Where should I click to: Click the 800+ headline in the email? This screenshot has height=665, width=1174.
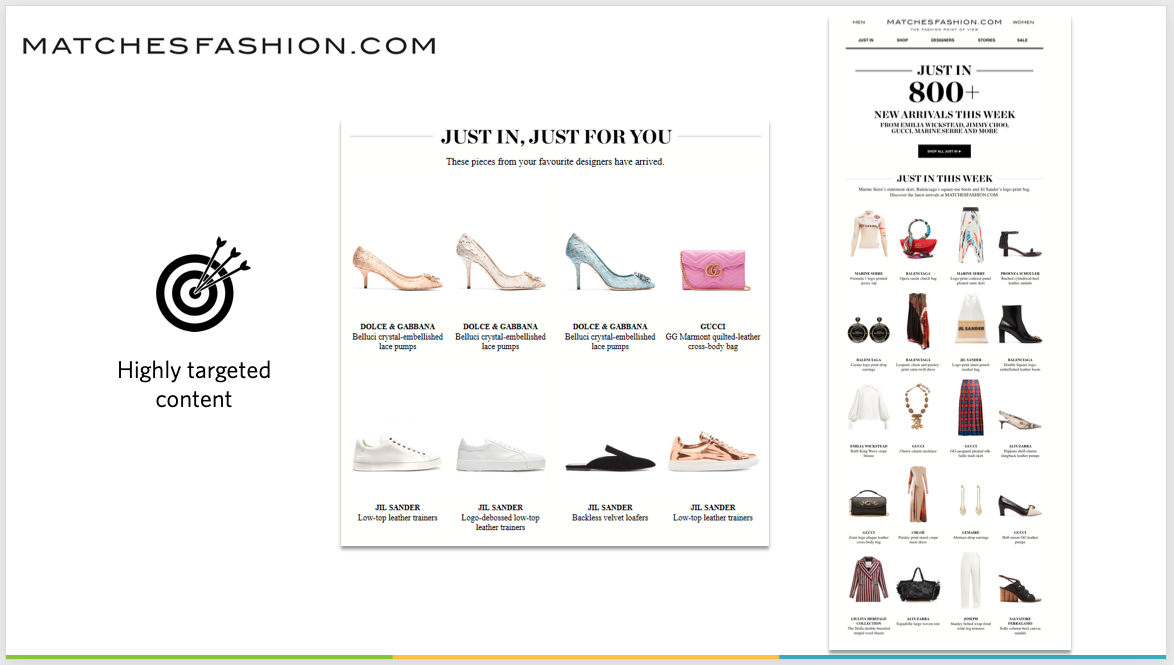click(x=944, y=93)
